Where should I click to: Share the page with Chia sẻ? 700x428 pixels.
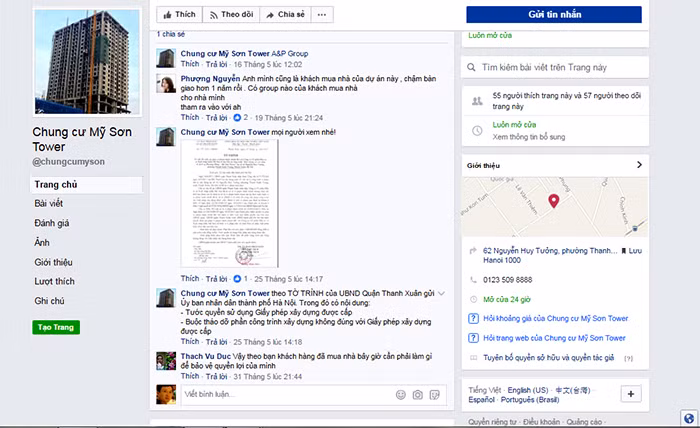pyautogui.click(x=286, y=15)
